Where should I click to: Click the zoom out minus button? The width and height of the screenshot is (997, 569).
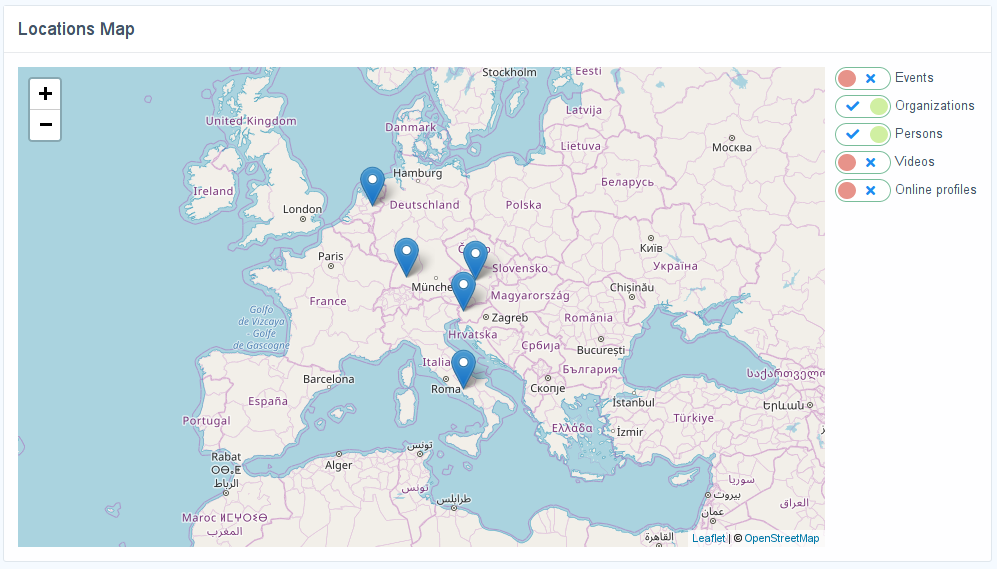45,125
